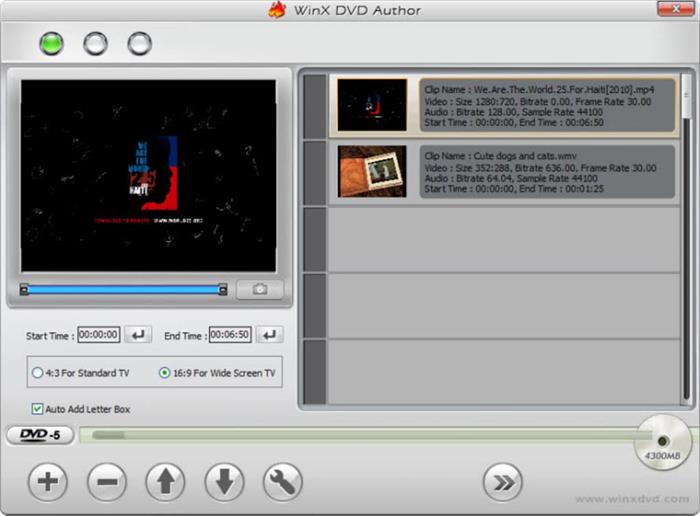
Task: Move selected clip down with arrow button
Action: [x=224, y=482]
